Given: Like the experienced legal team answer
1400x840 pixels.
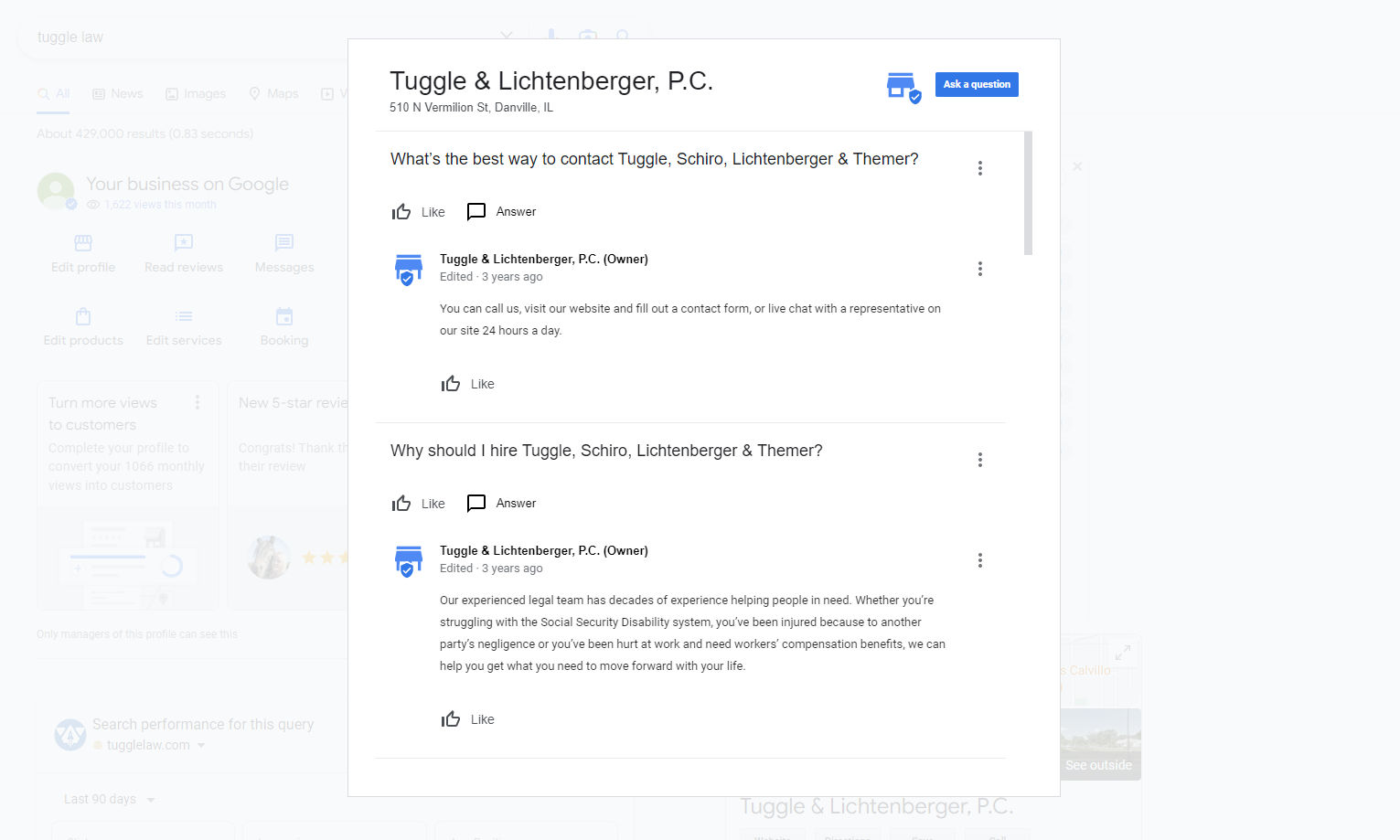Looking at the screenshot, I should [467, 719].
